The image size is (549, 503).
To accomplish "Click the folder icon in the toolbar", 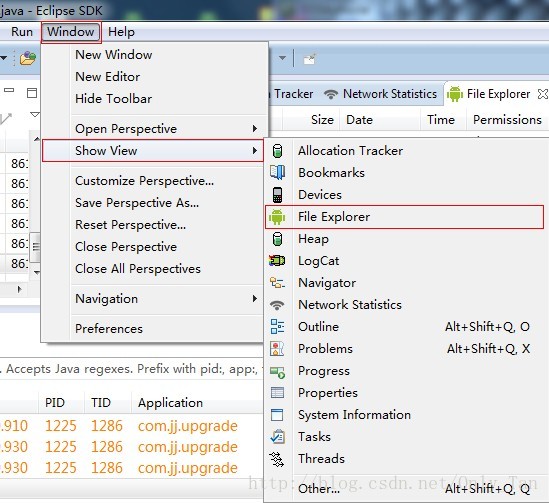I will [x=28, y=58].
